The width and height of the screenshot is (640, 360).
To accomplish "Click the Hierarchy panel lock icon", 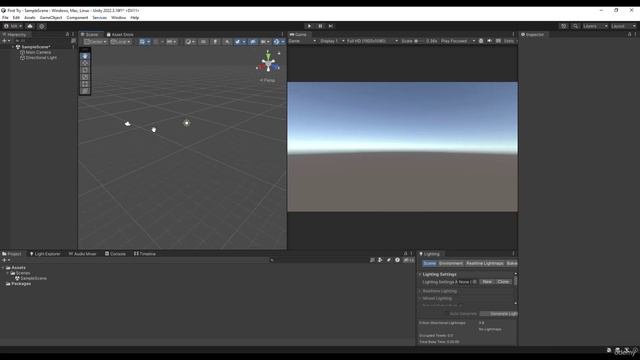I will coord(67,35).
